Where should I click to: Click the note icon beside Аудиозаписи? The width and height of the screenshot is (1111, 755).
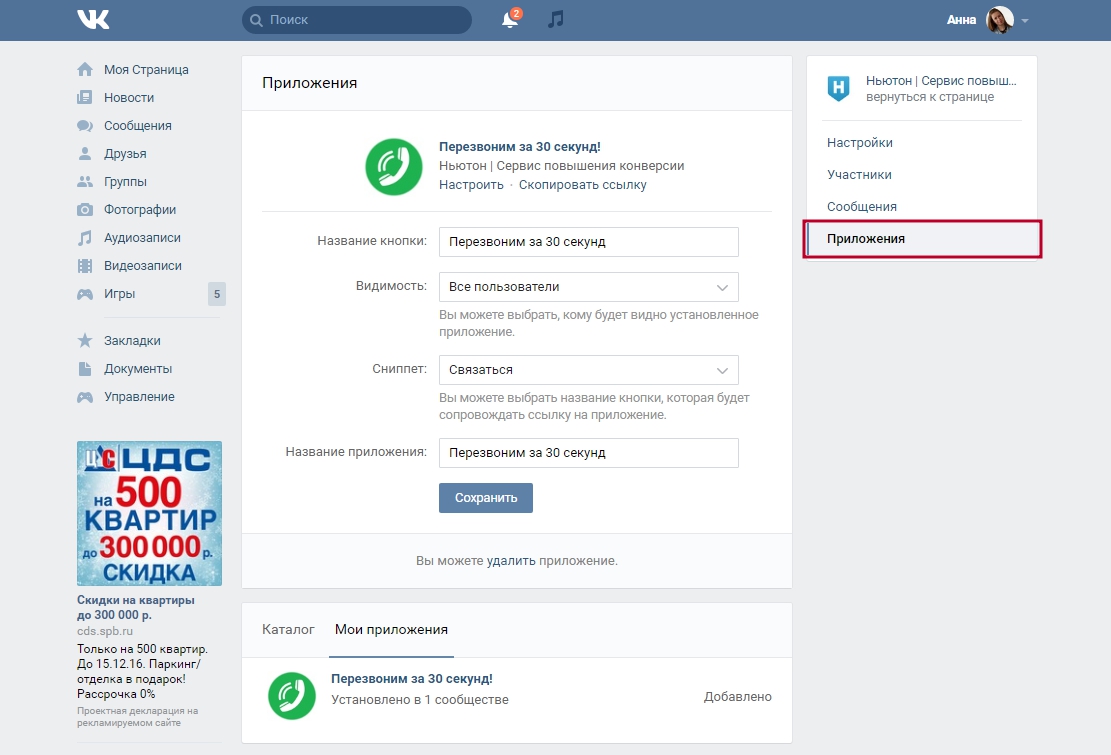[x=85, y=238]
